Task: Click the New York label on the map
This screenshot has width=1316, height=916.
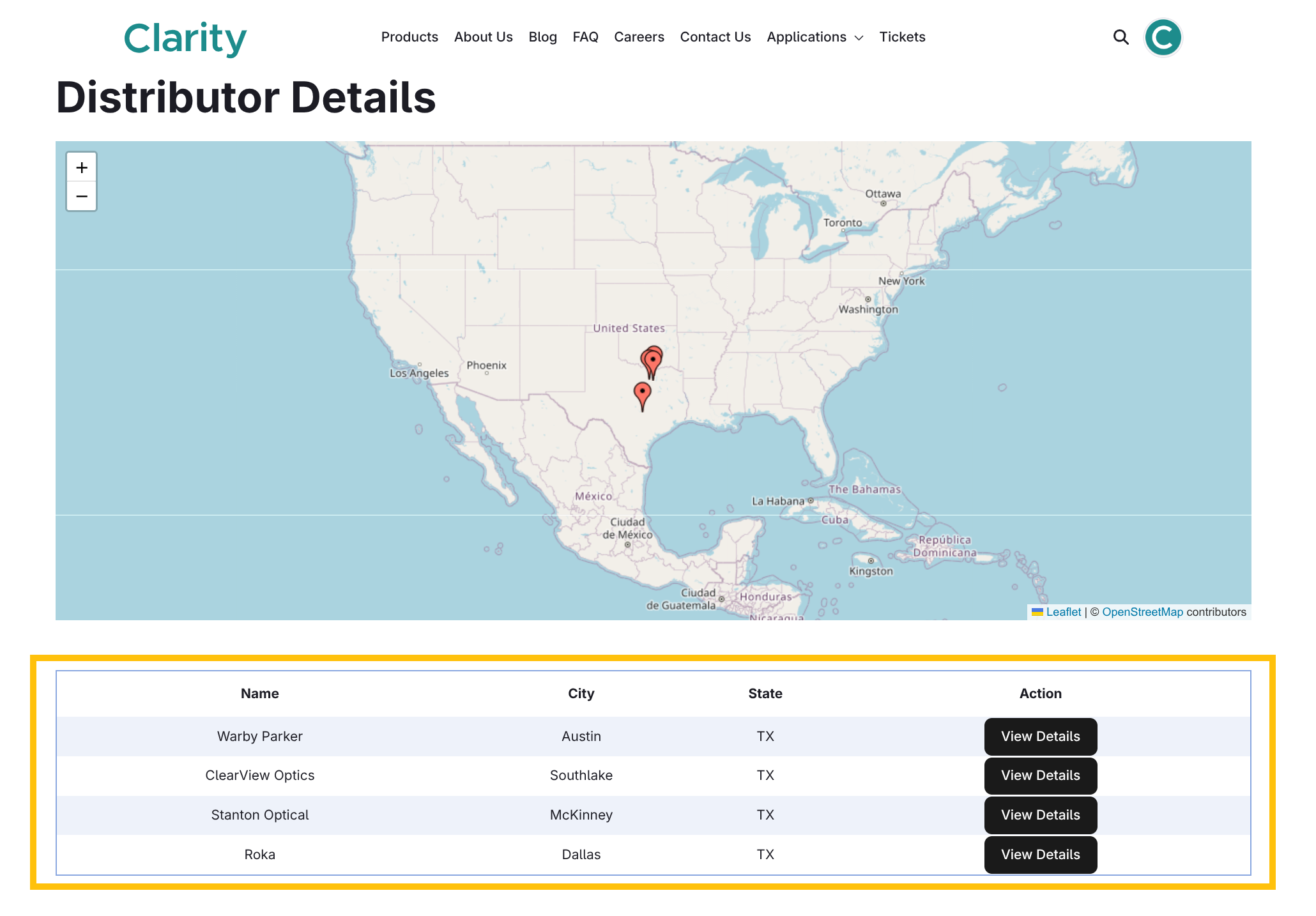Action: coord(901,281)
